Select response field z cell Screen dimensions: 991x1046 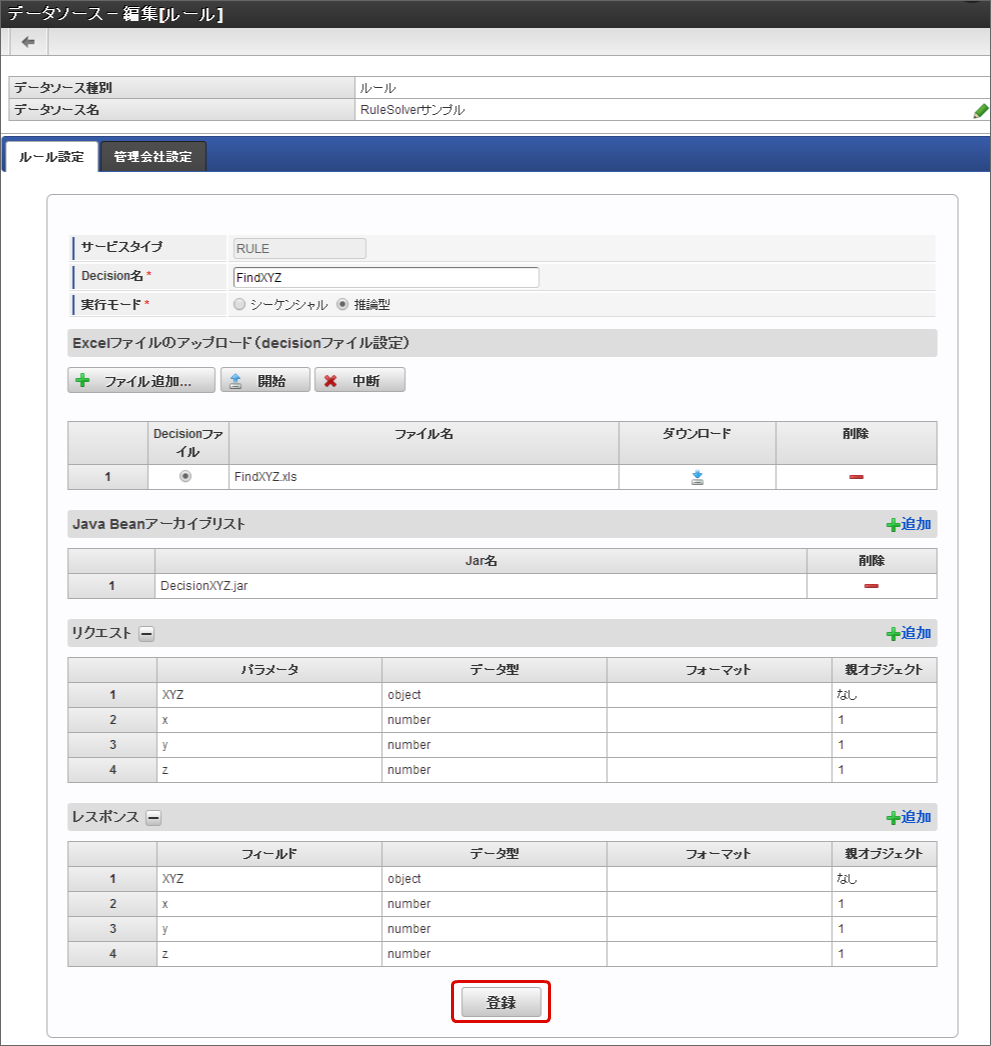pos(269,954)
